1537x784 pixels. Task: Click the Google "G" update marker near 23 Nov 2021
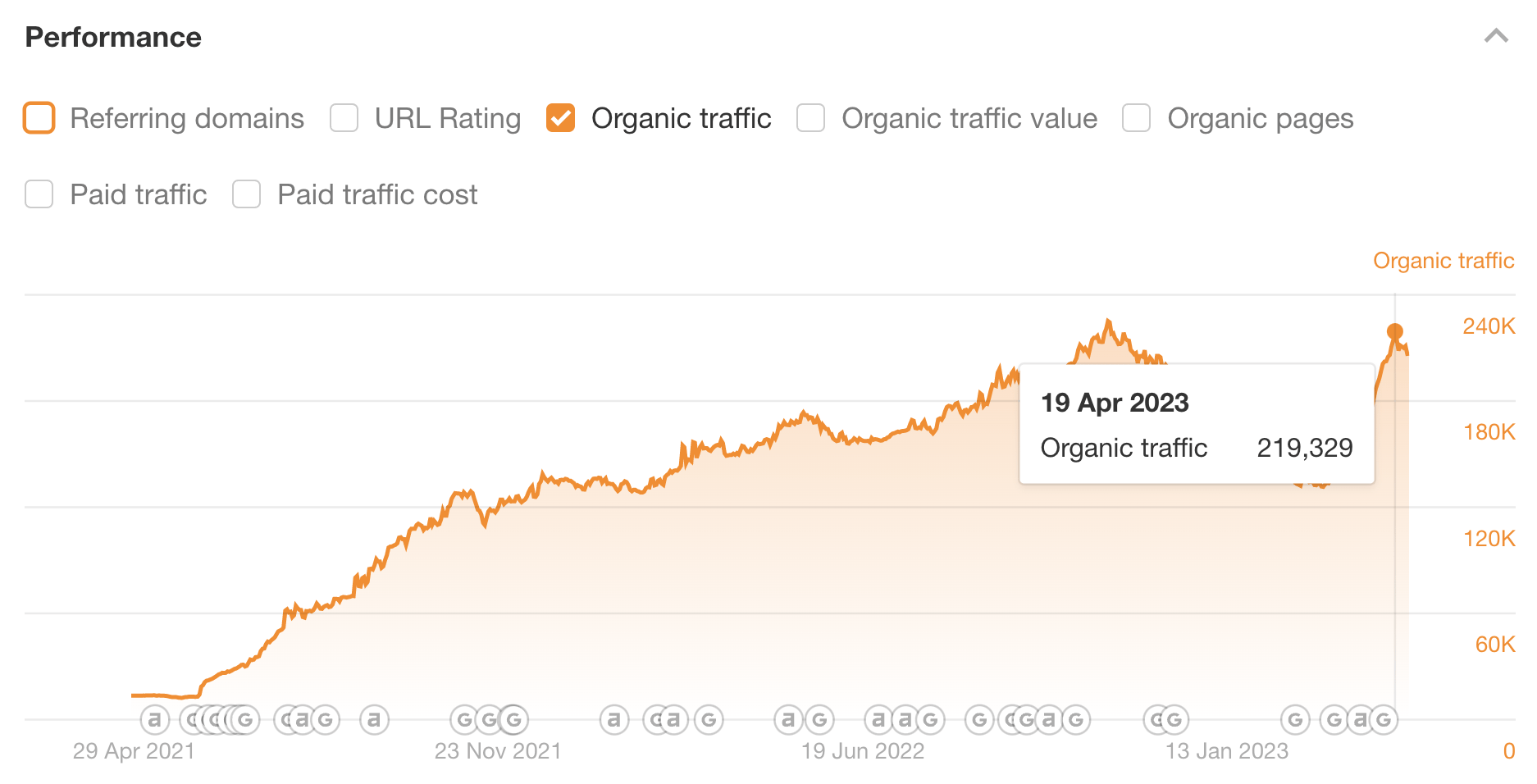[488, 719]
